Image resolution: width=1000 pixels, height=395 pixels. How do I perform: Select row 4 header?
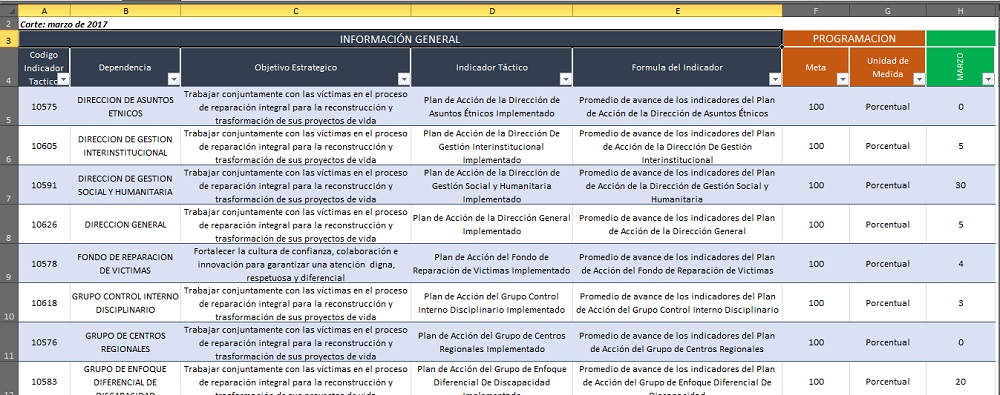tap(9, 67)
